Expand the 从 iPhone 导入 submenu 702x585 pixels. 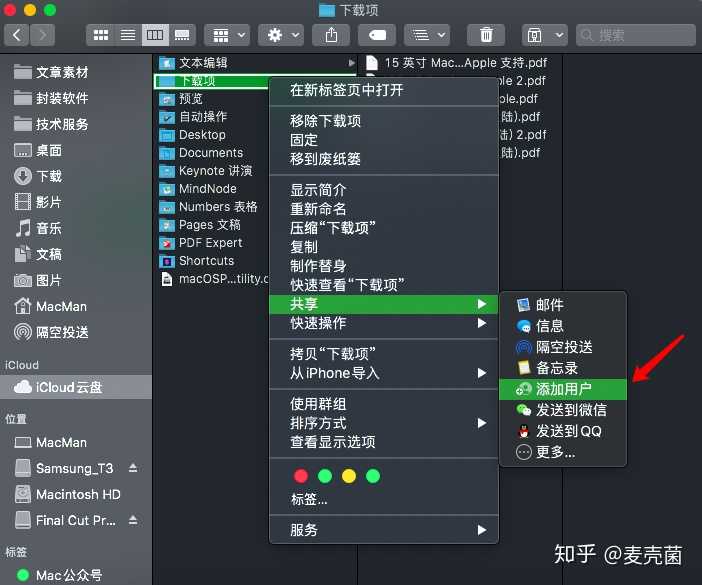pyautogui.click(x=384, y=373)
